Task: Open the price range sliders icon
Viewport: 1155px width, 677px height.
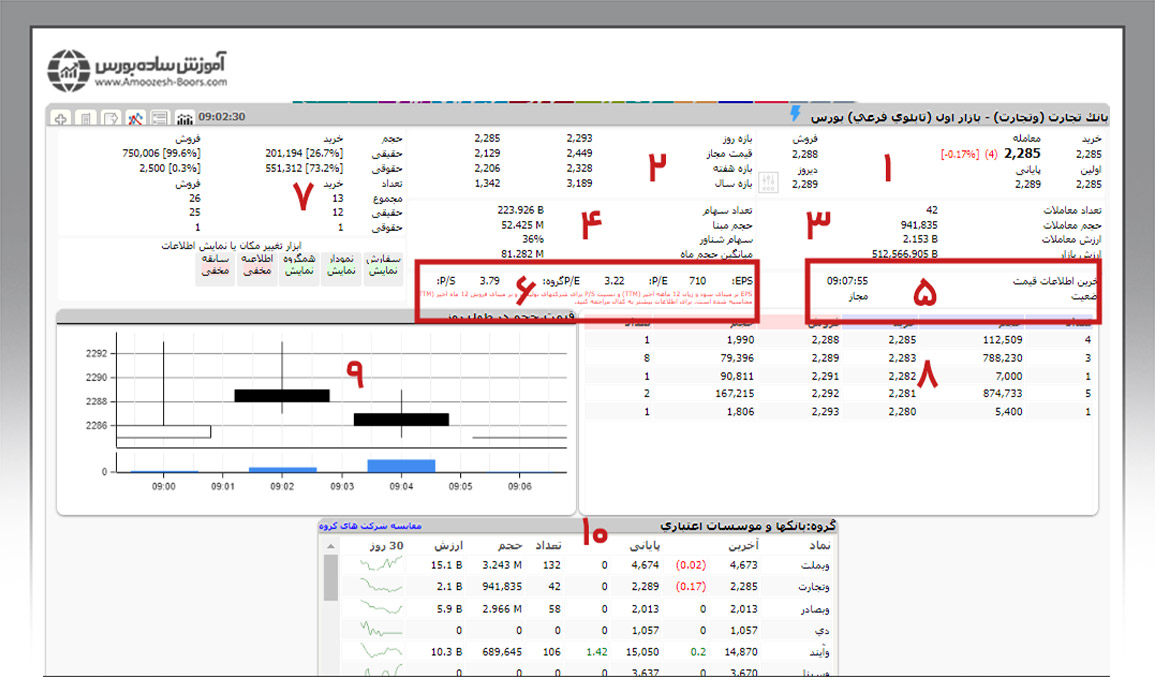Action: pos(769,183)
